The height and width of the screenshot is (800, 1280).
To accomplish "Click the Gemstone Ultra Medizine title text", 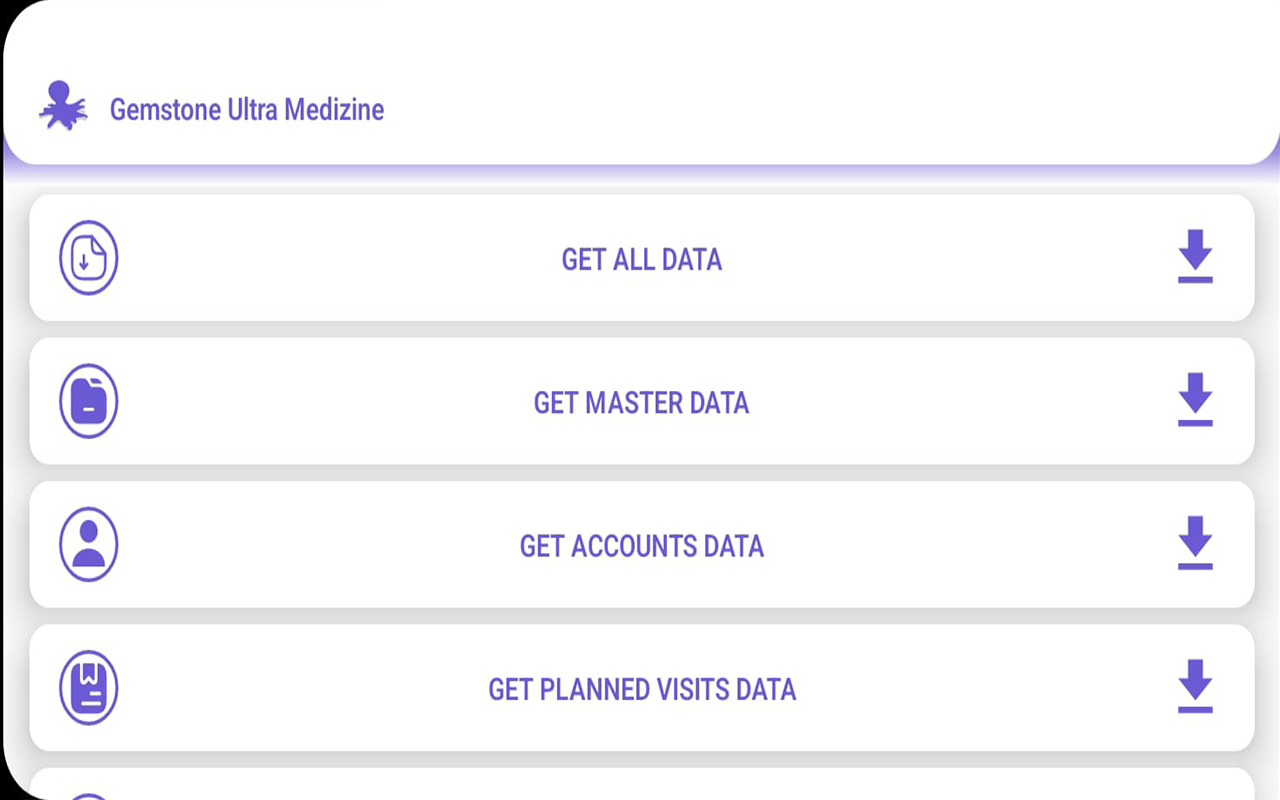I will click(x=246, y=109).
